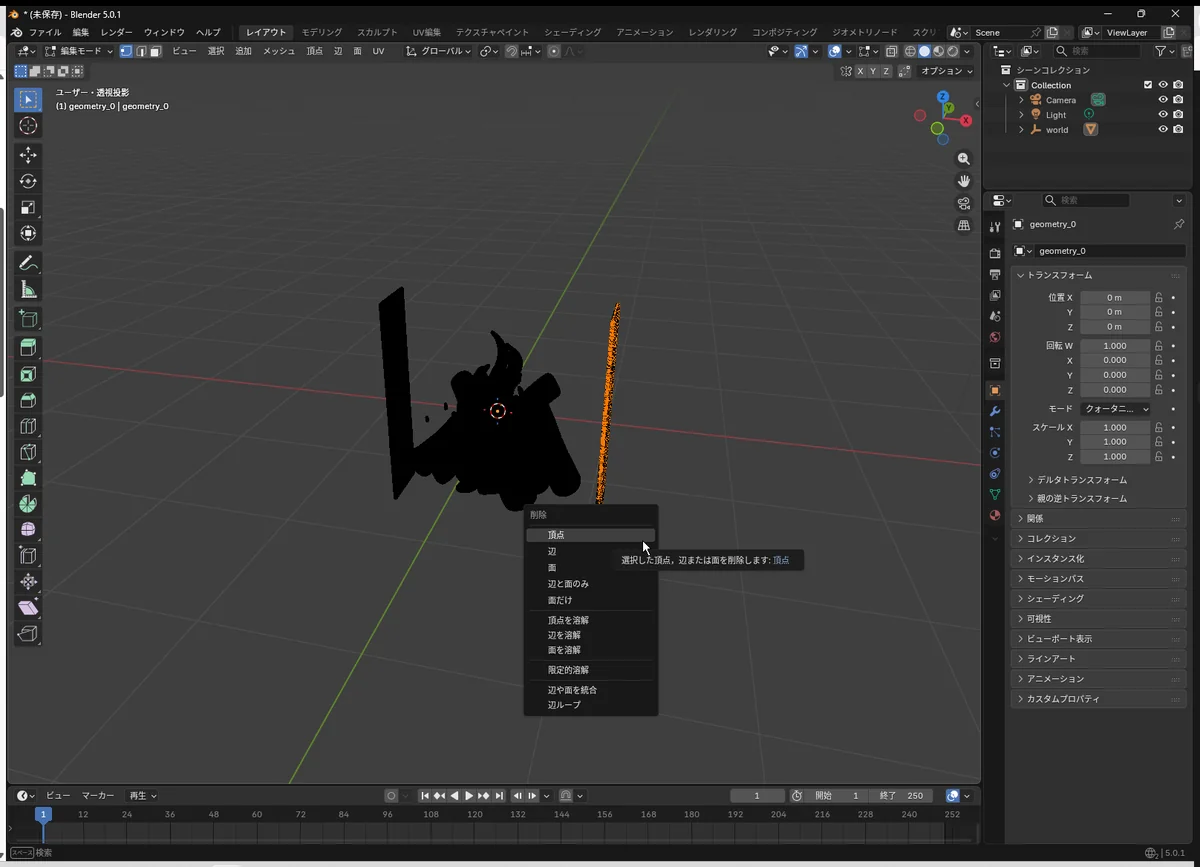Hide the Camera object with eye icon

pyautogui.click(x=1163, y=100)
